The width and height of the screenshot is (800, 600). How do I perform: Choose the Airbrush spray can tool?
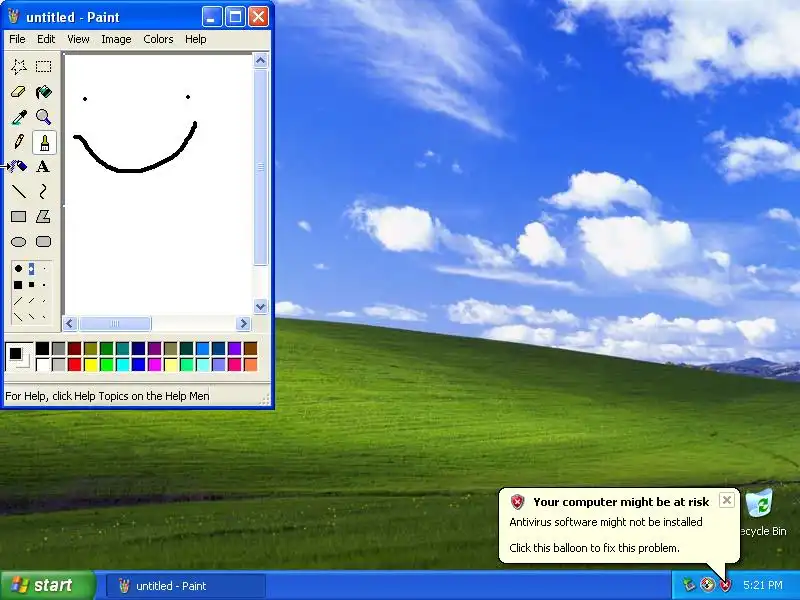pos(19,166)
